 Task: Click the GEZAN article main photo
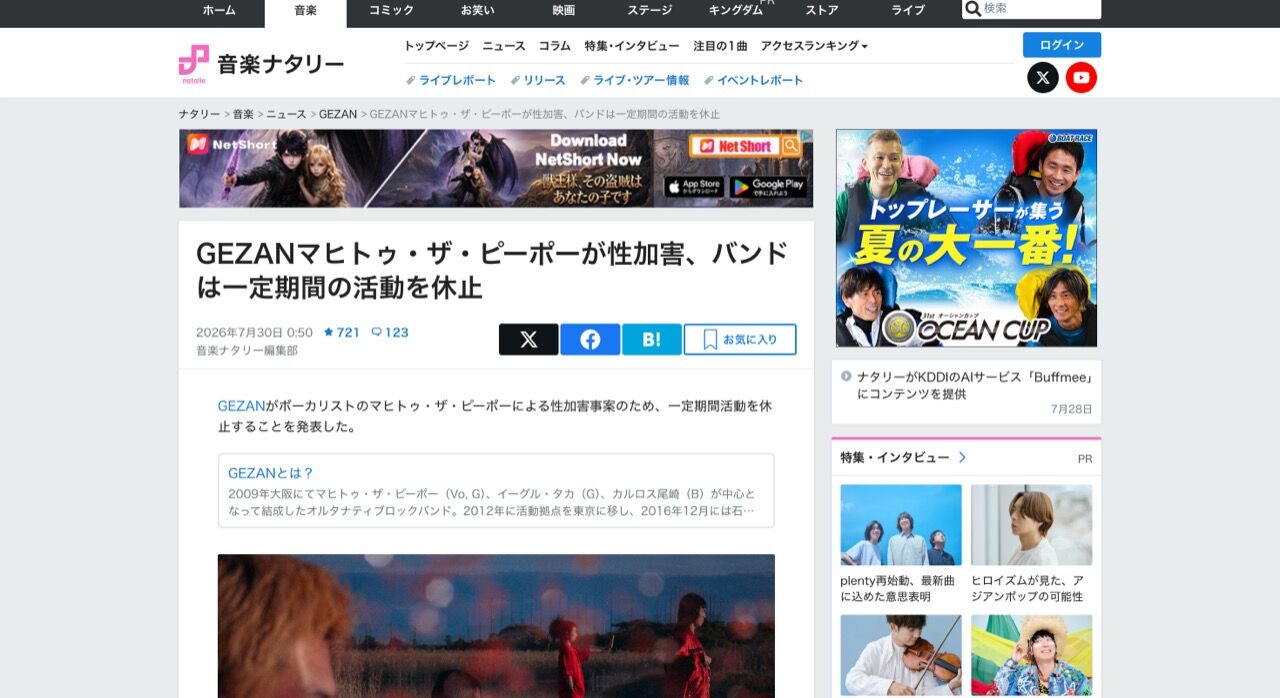click(x=496, y=626)
